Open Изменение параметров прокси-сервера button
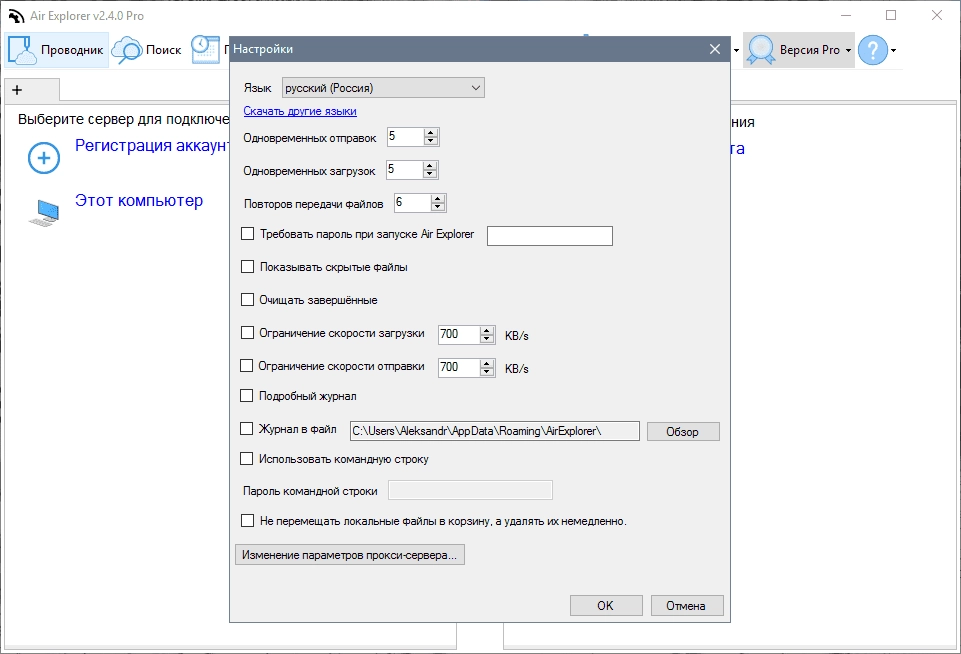 click(x=349, y=555)
